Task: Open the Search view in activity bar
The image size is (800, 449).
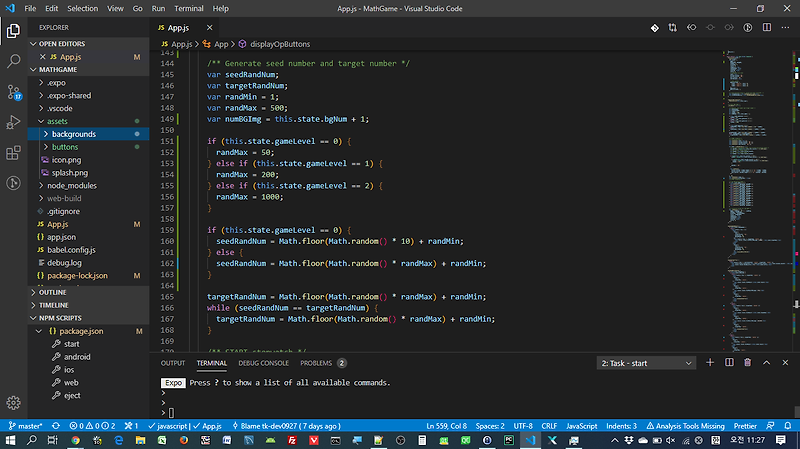Action: point(14,61)
